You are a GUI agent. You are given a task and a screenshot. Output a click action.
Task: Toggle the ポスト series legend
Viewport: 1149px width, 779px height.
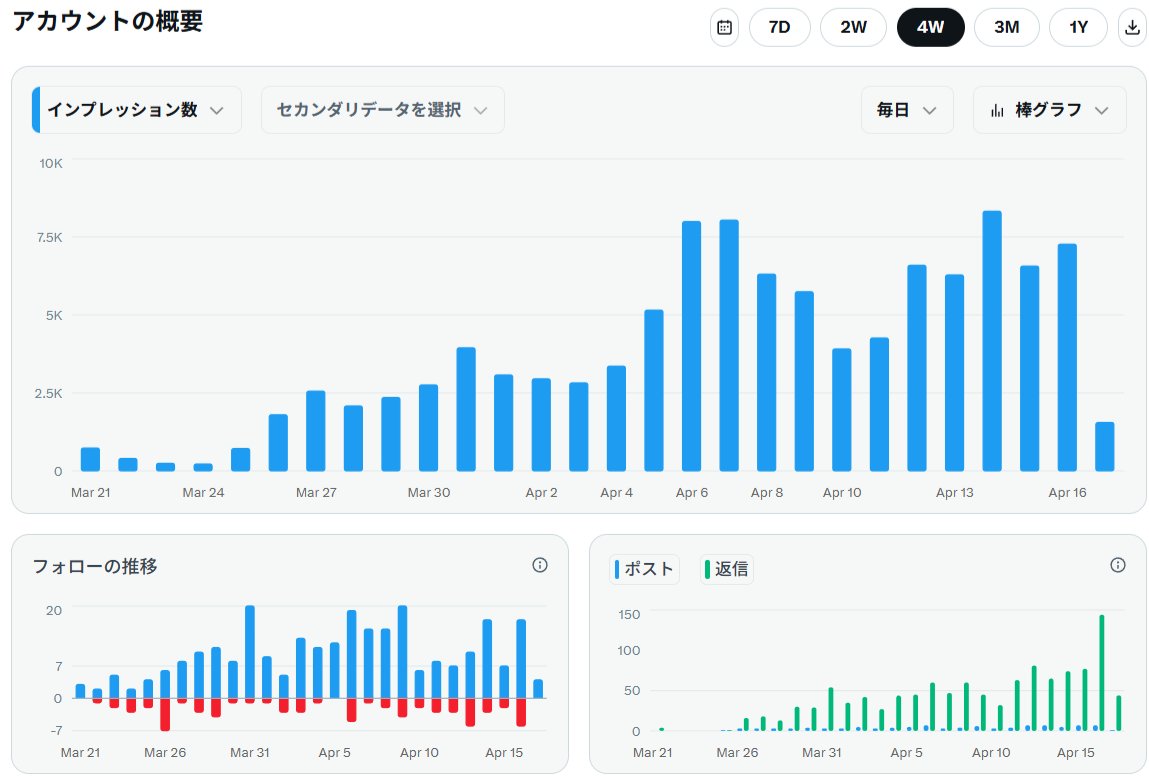click(644, 568)
